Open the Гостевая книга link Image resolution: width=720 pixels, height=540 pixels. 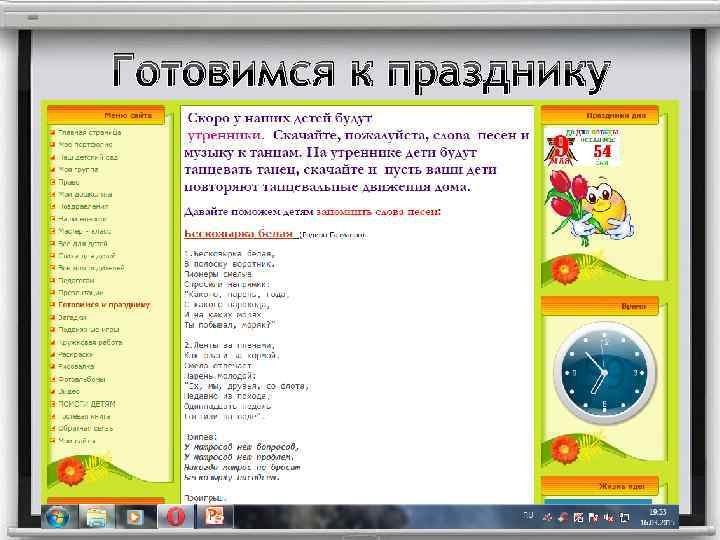[x=85, y=416]
